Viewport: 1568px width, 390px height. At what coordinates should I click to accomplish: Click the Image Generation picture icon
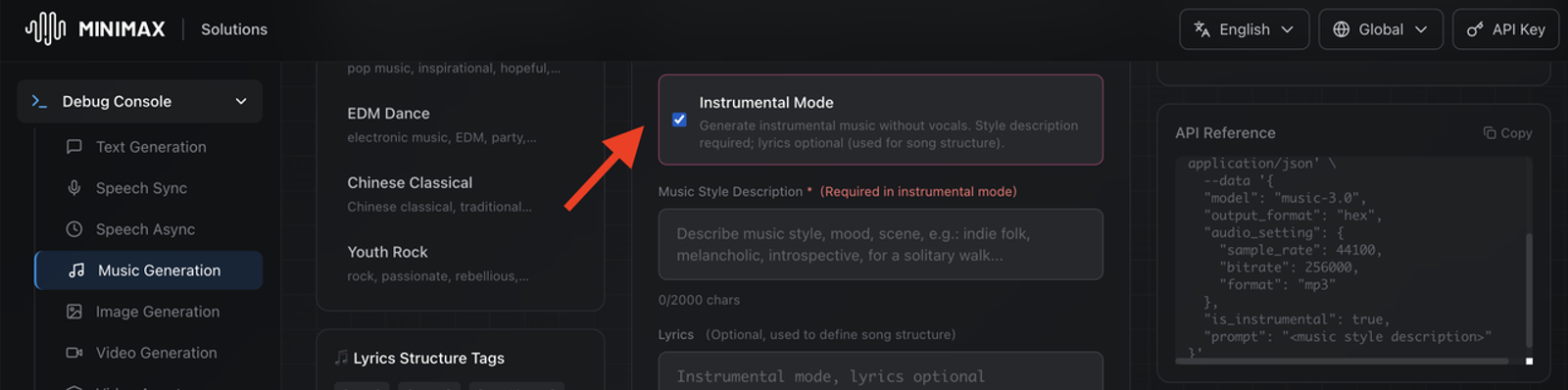pyautogui.click(x=73, y=312)
